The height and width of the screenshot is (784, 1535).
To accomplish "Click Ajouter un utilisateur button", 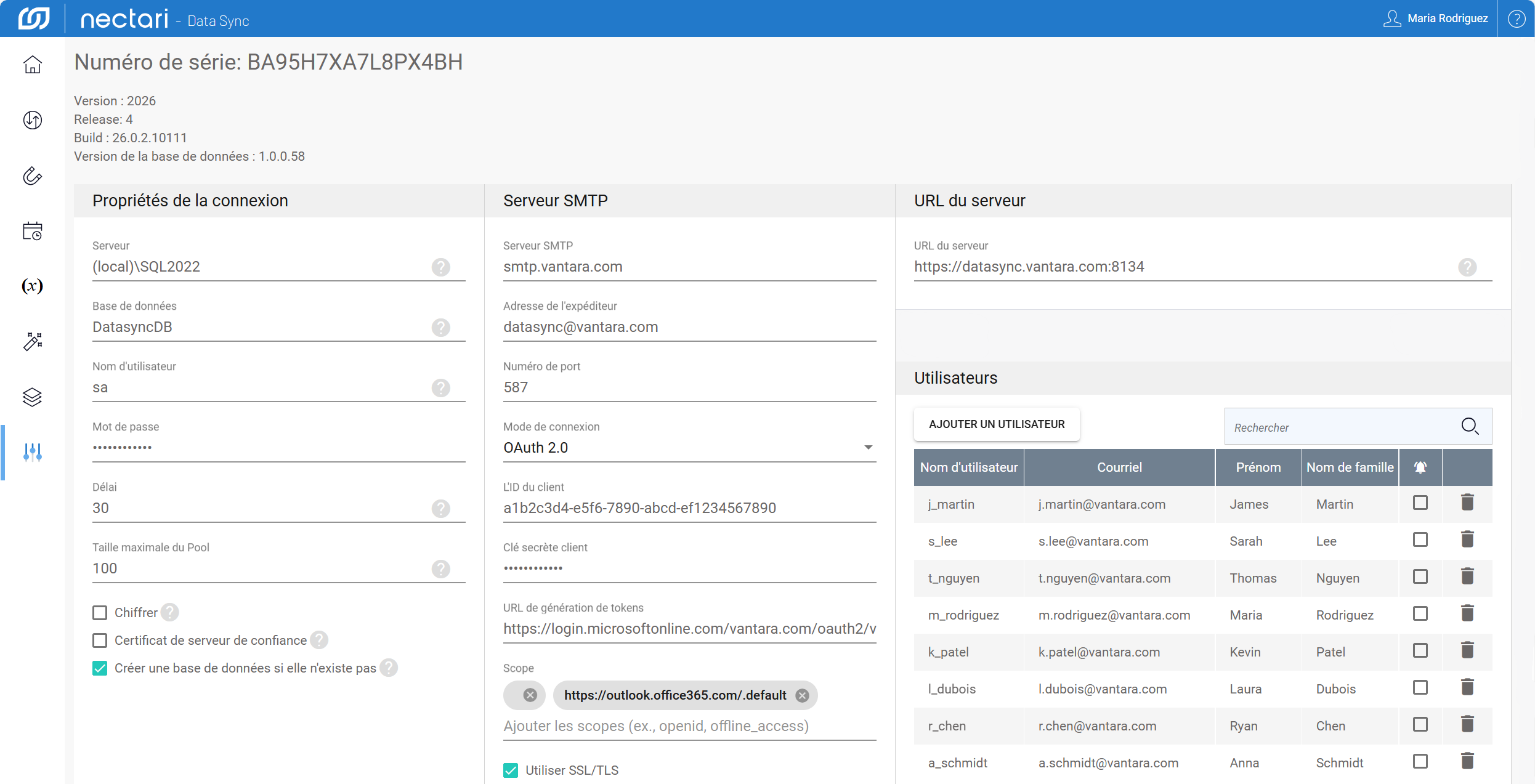I will point(996,424).
